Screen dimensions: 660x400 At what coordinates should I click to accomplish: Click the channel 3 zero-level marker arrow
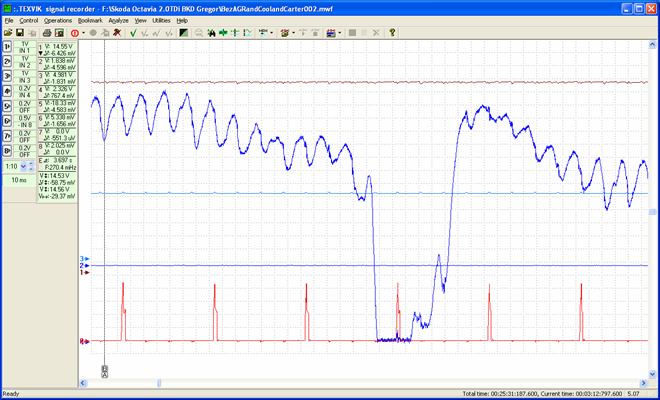pyautogui.click(x=85, y=259)
